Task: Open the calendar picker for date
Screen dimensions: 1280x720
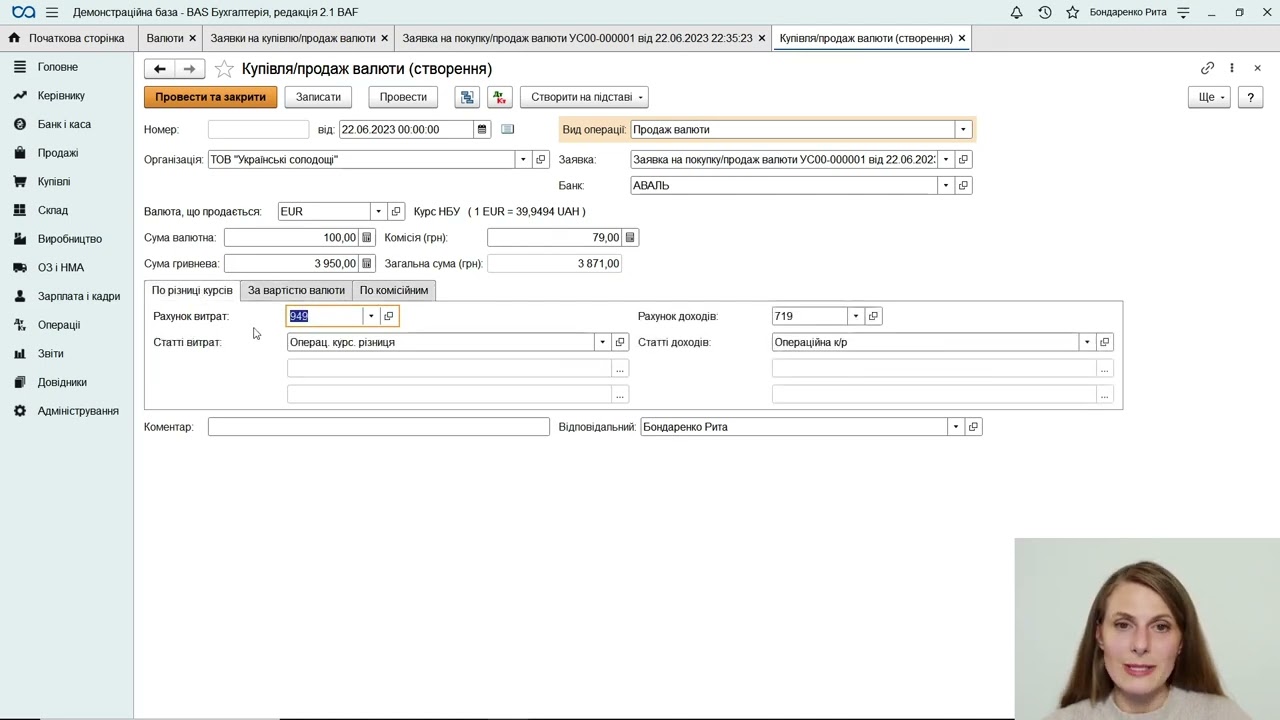Action: tap(482, 129)
